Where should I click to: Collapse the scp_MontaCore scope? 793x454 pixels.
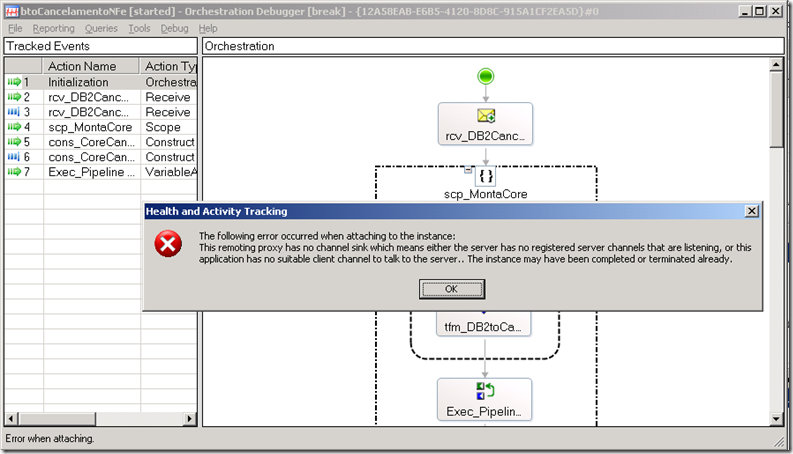467,168
